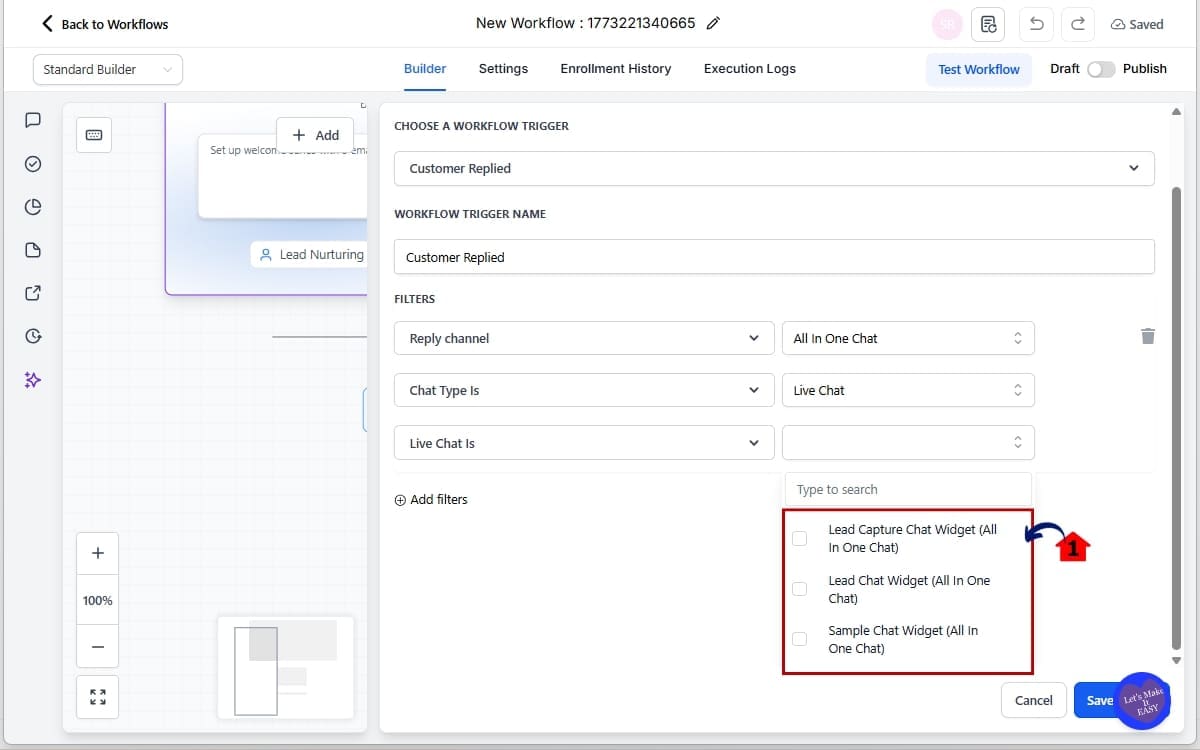Viewport: 1200px width, 750px height.
Task: Check Lead Capture Chat Widget option
Action: coord(800,538)
